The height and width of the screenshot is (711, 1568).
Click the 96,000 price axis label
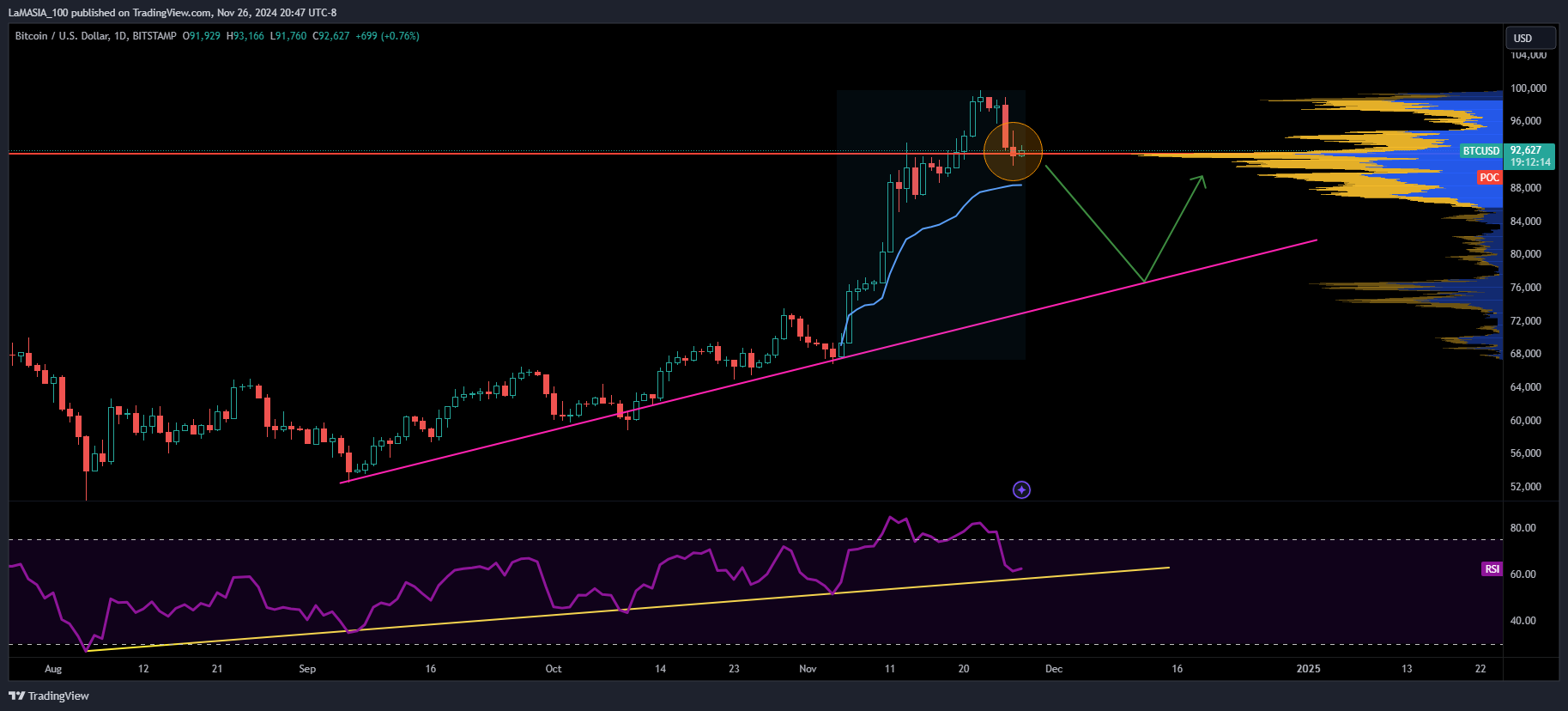point(1526,121)
